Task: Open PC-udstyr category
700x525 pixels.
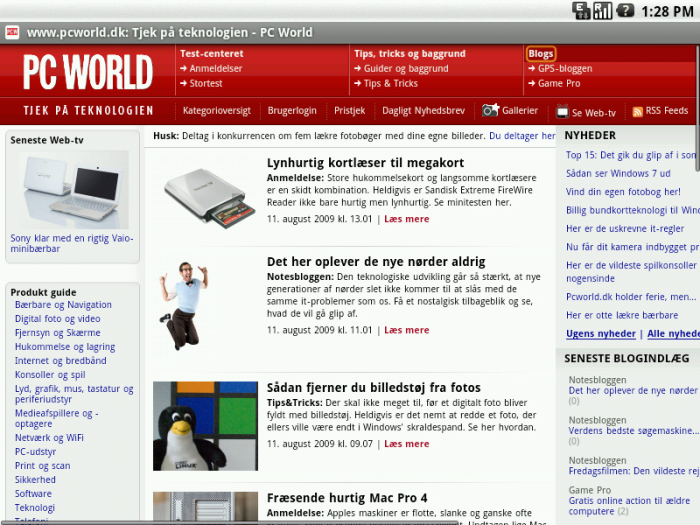Action: [35, 452]
